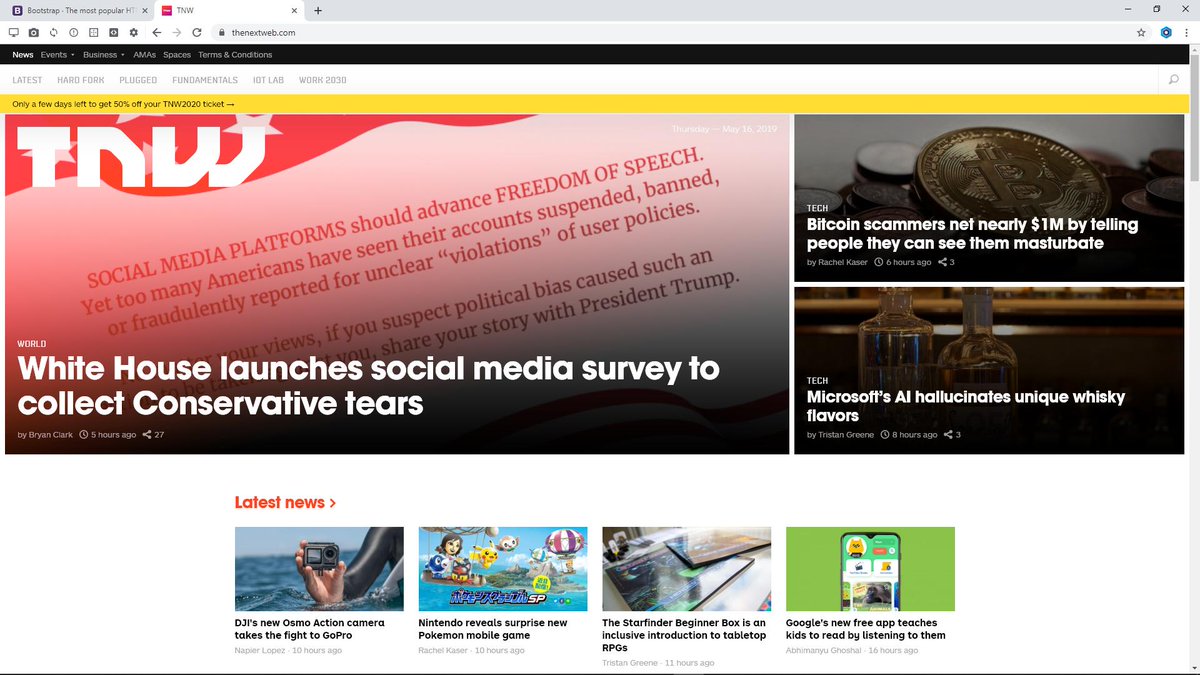Open the HARD FORK section
This screenshot has height=675, width=1200.
[81, 80]
